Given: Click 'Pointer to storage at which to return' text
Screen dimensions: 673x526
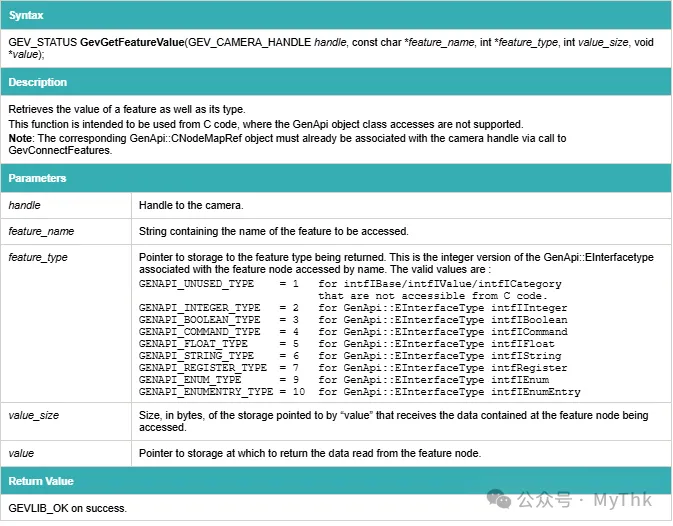Looking at the screenshot, I should click(310, 453).
